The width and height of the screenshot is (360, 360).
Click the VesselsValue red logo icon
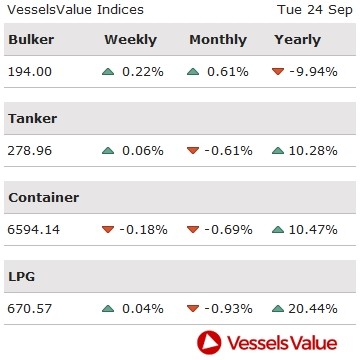pos(209,342)
